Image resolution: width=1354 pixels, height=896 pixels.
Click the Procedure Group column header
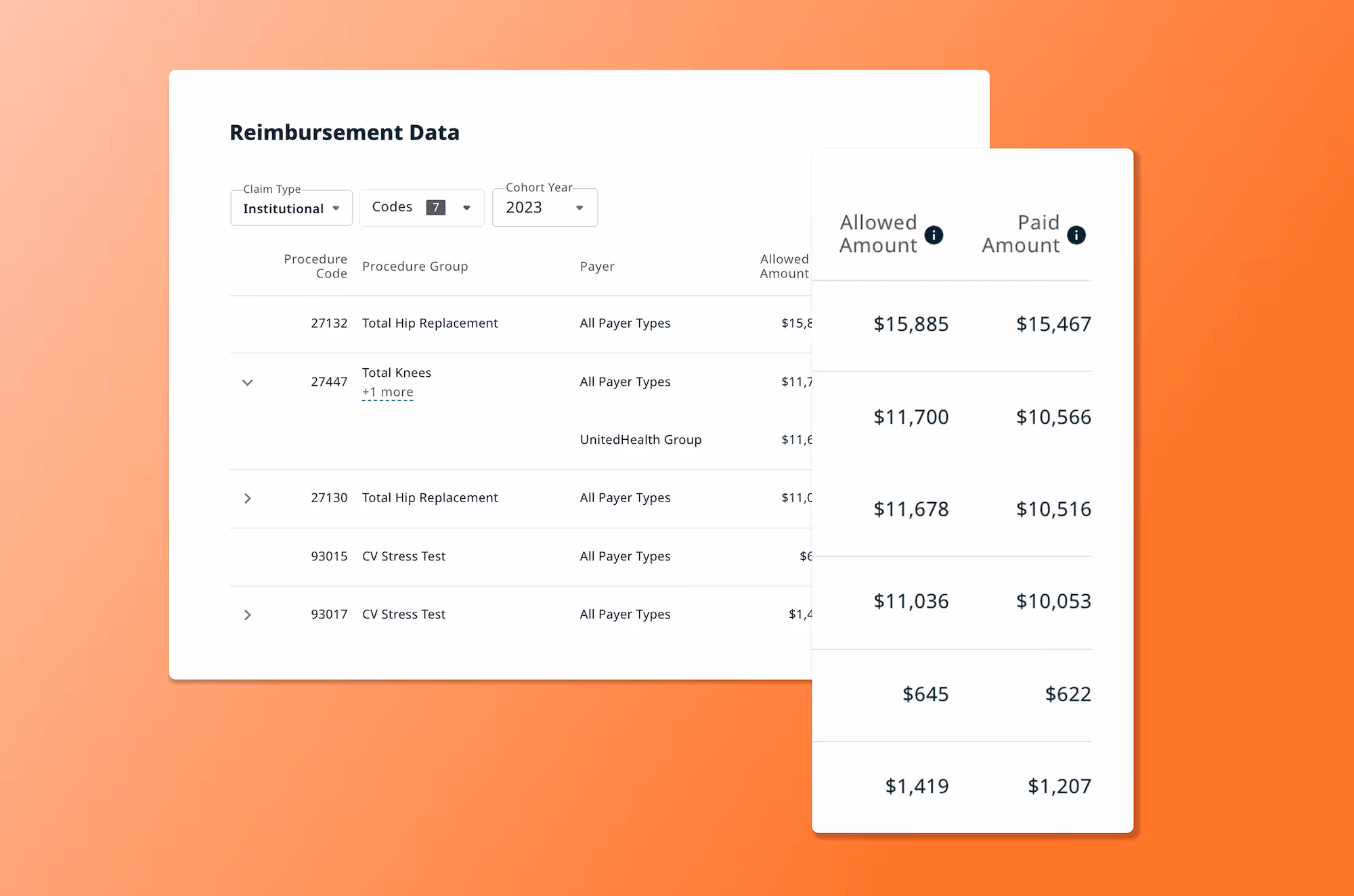(x=415, y=267)
